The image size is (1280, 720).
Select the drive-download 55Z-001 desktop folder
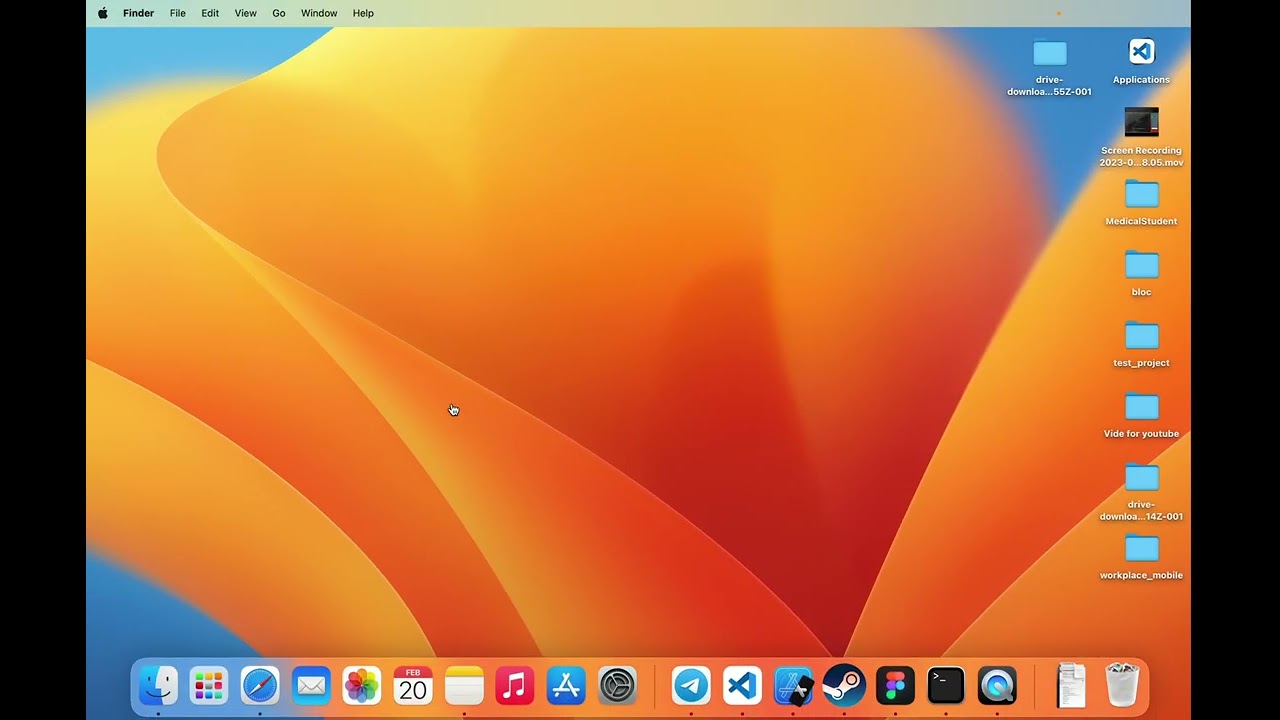point(1050,52)
